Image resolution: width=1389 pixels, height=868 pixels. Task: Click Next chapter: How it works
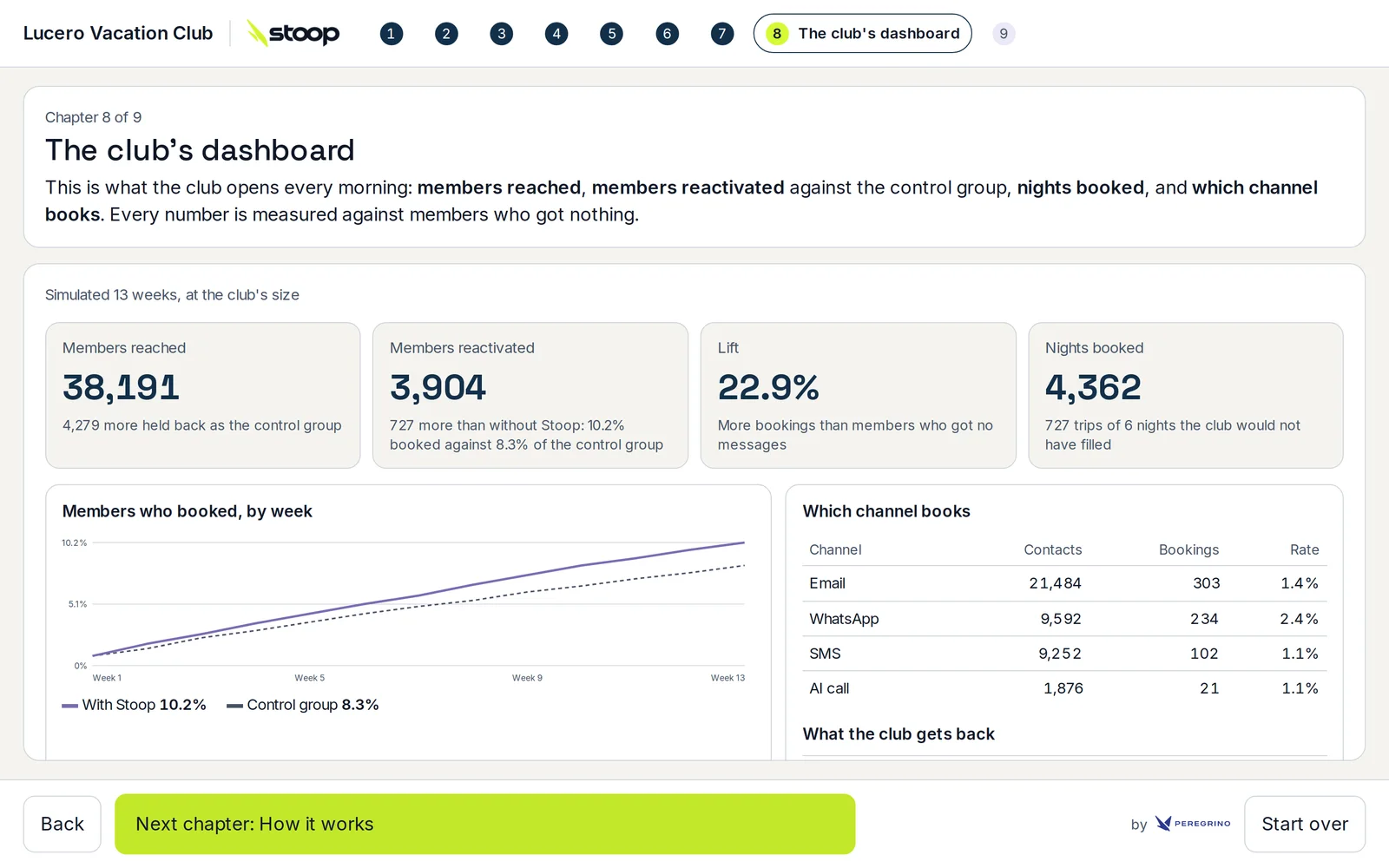point(484,824)
